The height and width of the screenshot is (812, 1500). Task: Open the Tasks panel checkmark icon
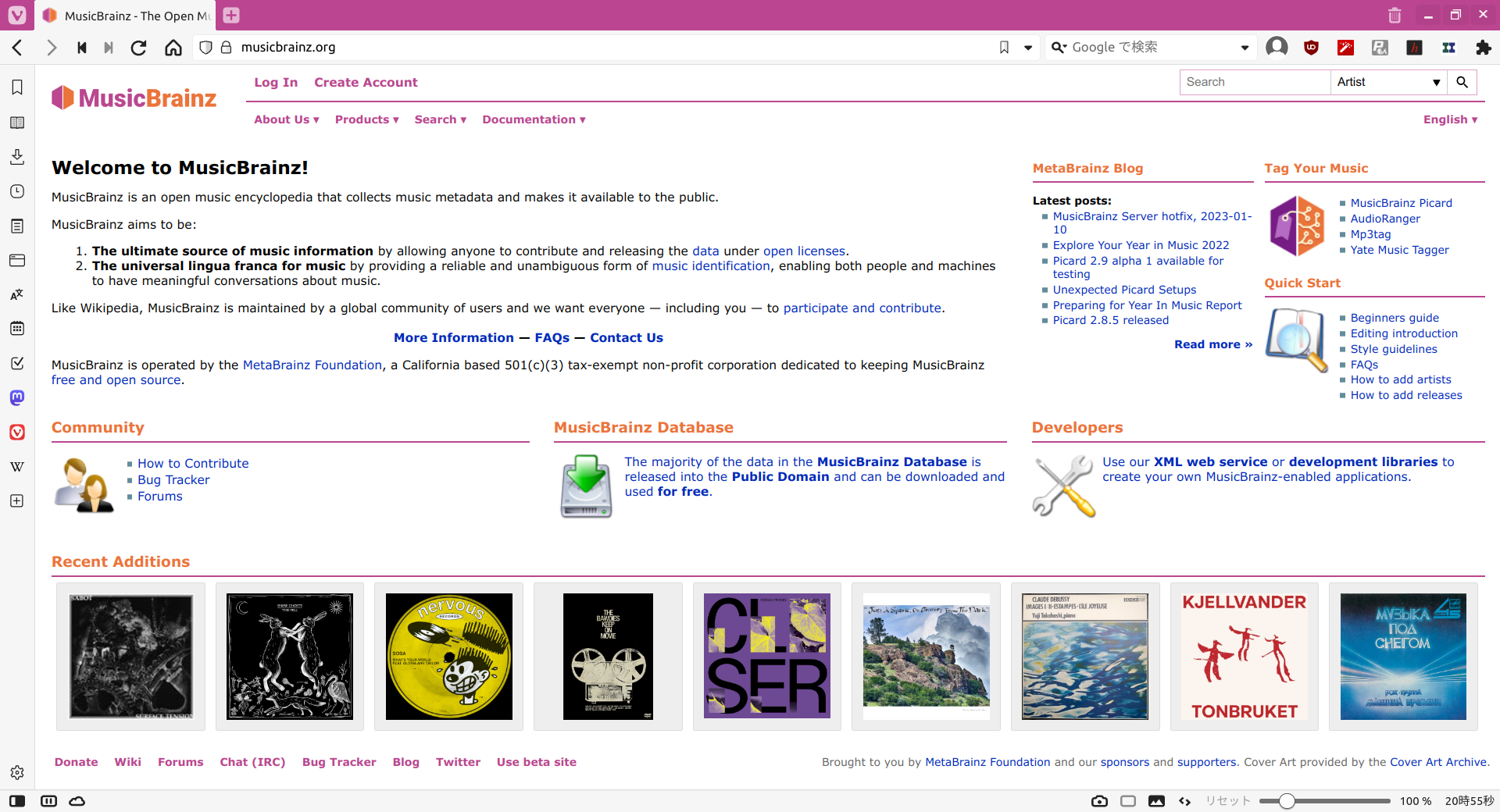pos(17,363)
